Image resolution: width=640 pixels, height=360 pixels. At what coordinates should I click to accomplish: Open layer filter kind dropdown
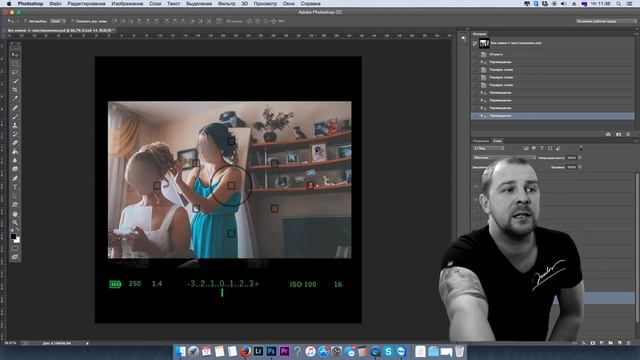click(x=488, y=148)
